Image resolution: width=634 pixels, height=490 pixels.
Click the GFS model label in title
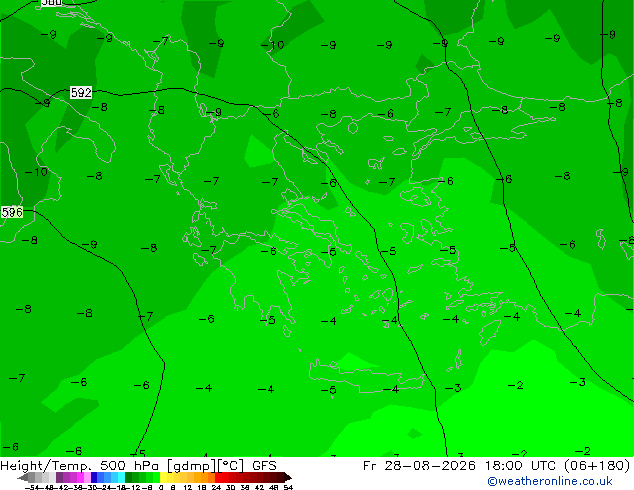[x=264, y=465]
